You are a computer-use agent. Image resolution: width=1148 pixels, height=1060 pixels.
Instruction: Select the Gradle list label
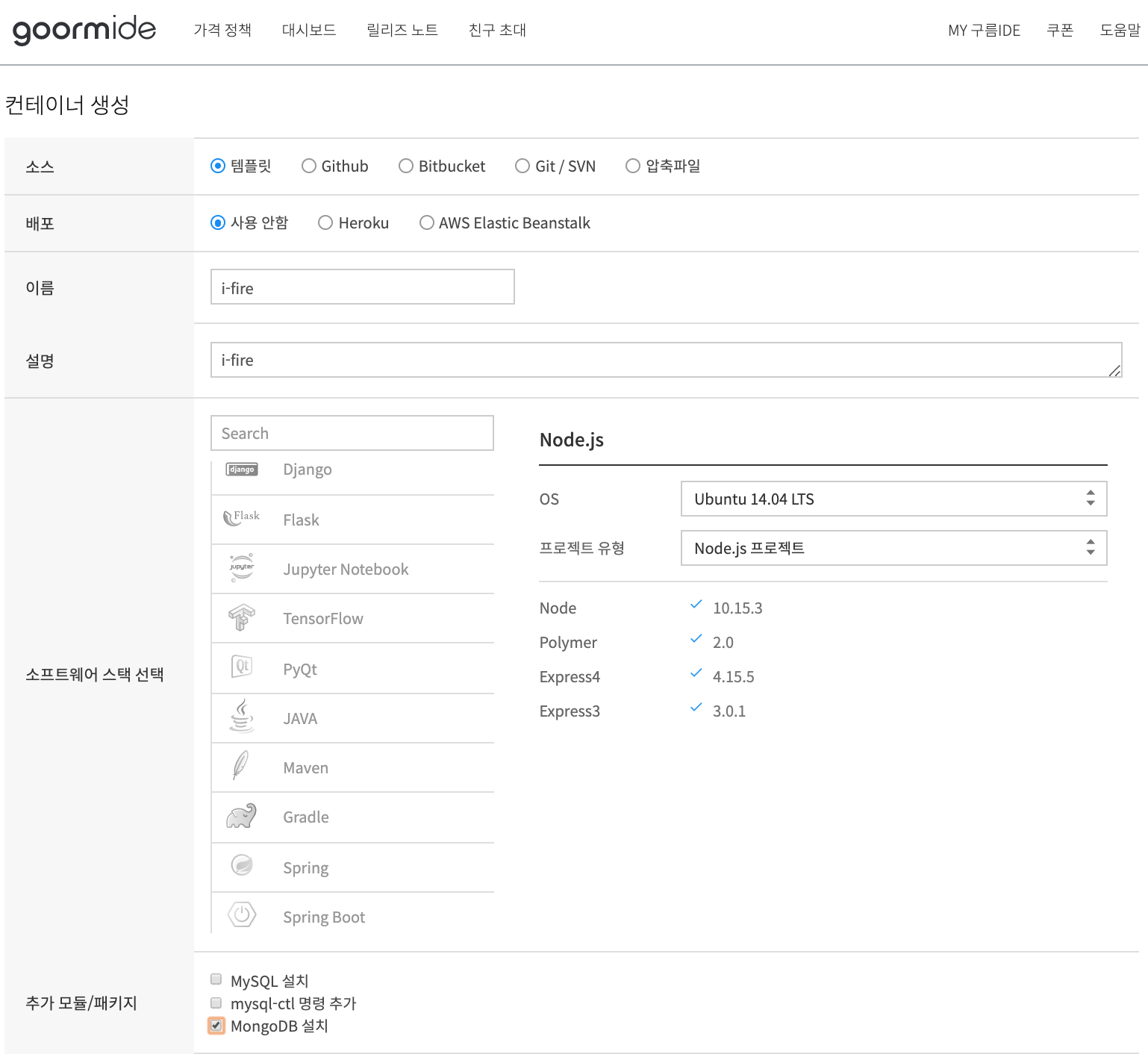[x=306, y=817]
